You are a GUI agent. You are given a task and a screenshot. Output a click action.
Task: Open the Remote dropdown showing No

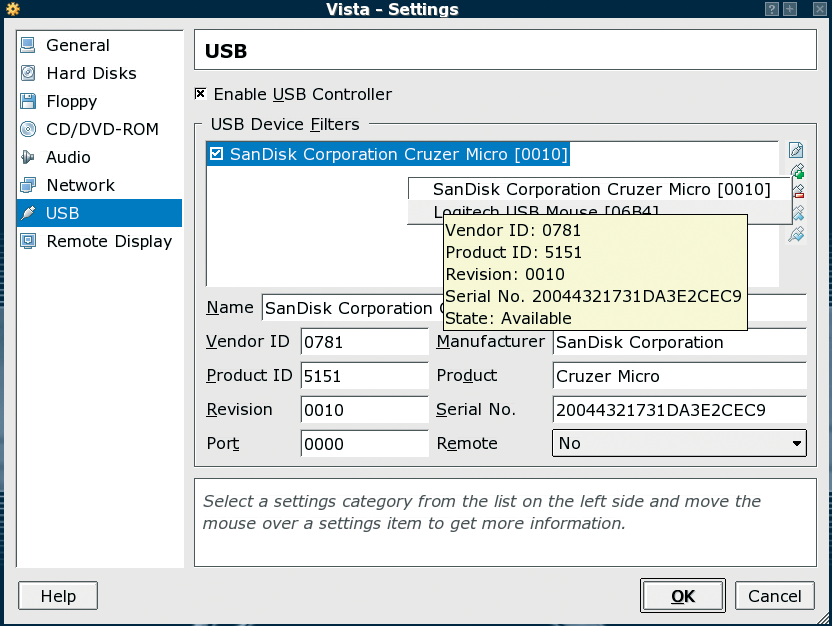point(679,443)
